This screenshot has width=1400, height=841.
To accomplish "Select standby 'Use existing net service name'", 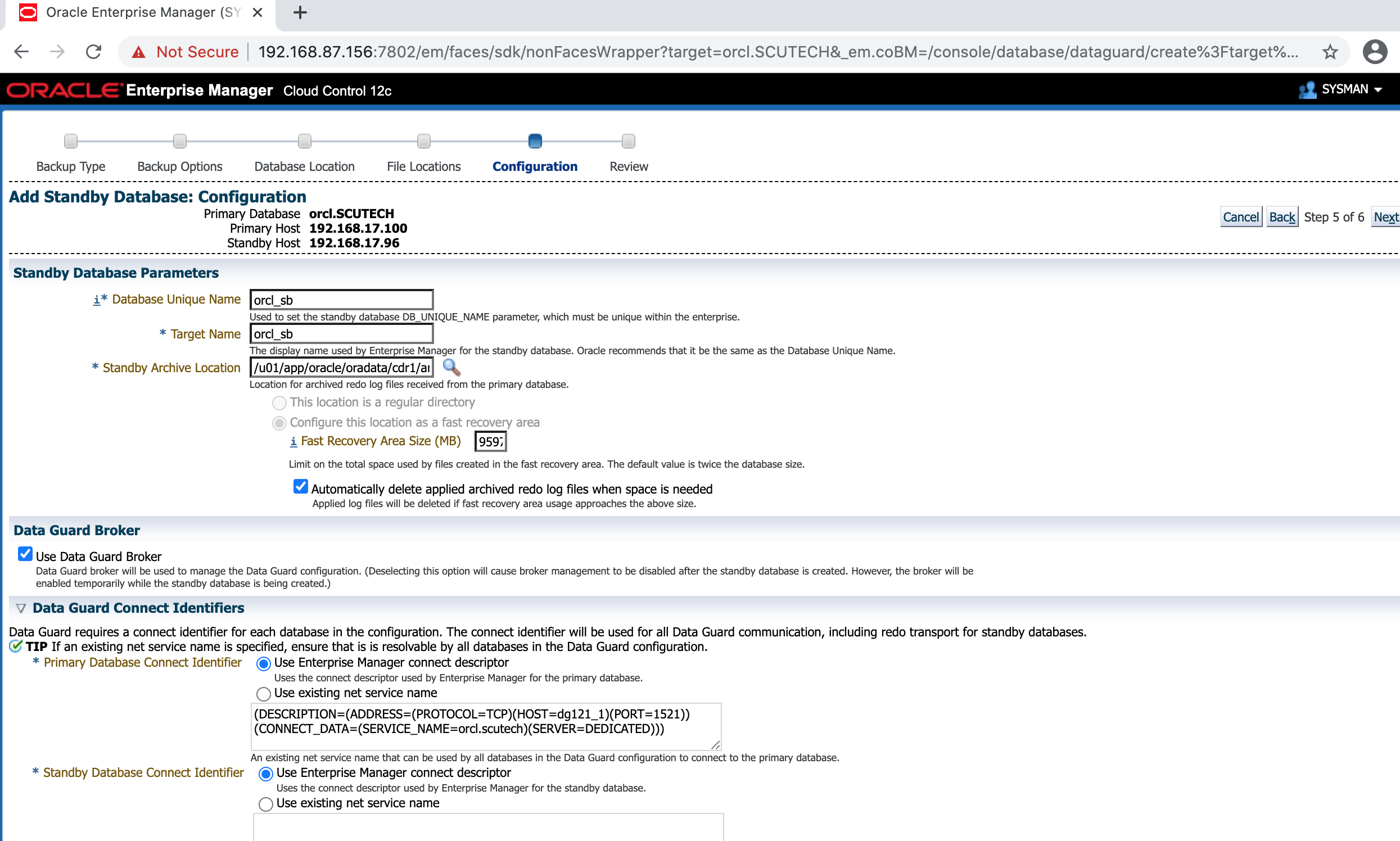I will click(266, 804).
